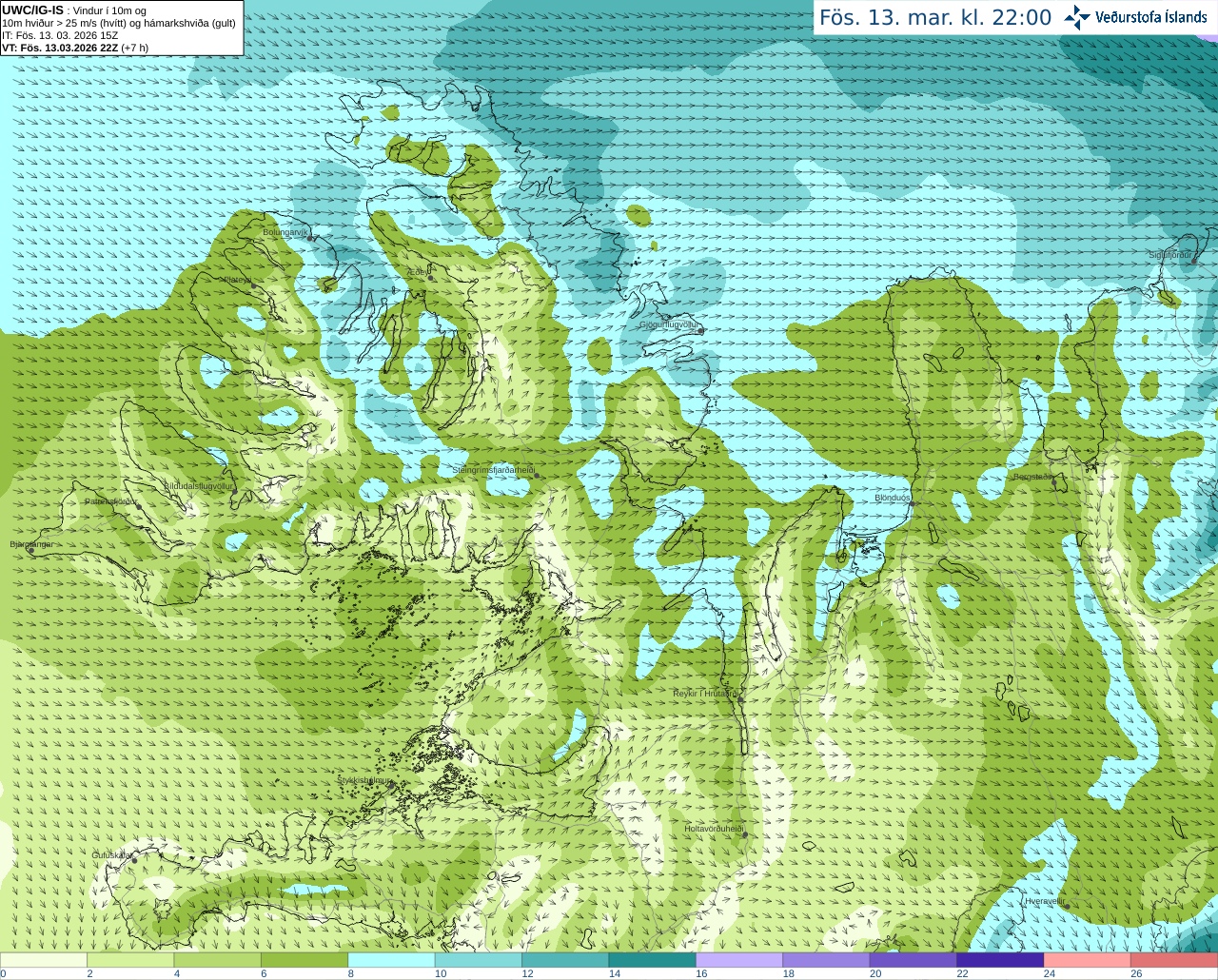Click the Gufuskálar station label

(112, 855)
